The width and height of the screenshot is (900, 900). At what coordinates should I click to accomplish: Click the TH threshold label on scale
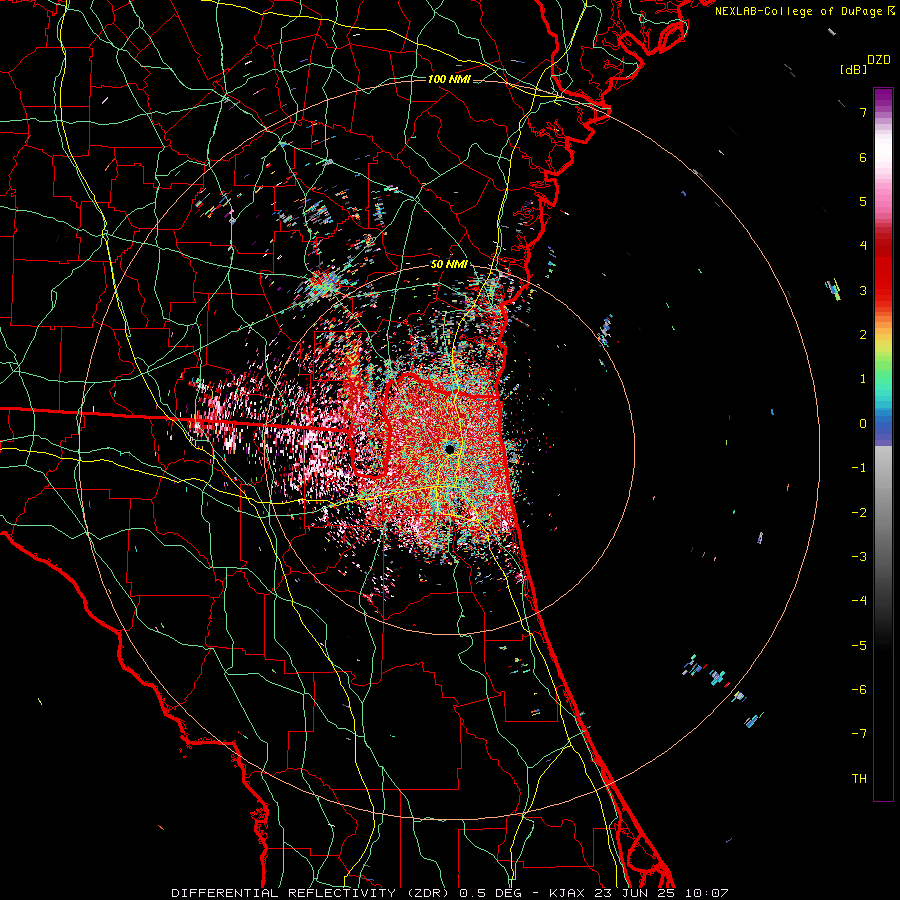(x=859, y=778)
